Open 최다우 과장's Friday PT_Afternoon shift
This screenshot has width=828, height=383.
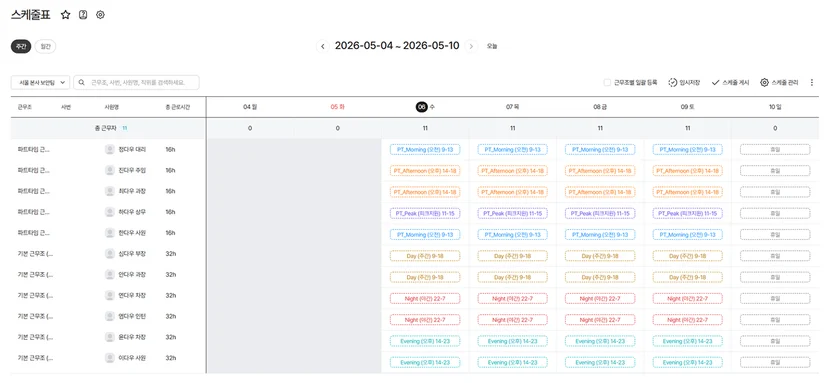[x=600, y=192]
